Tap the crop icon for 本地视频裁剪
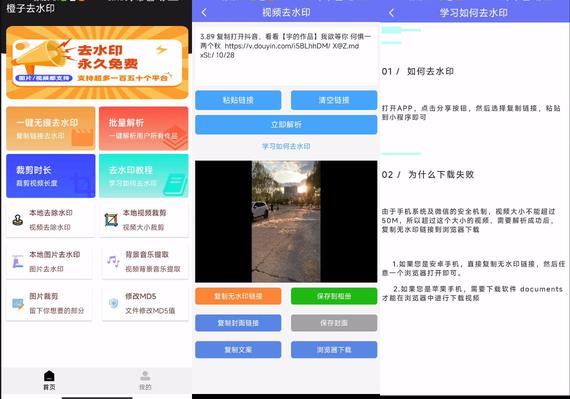Screen dimensions: 570x399 (111, 220)
